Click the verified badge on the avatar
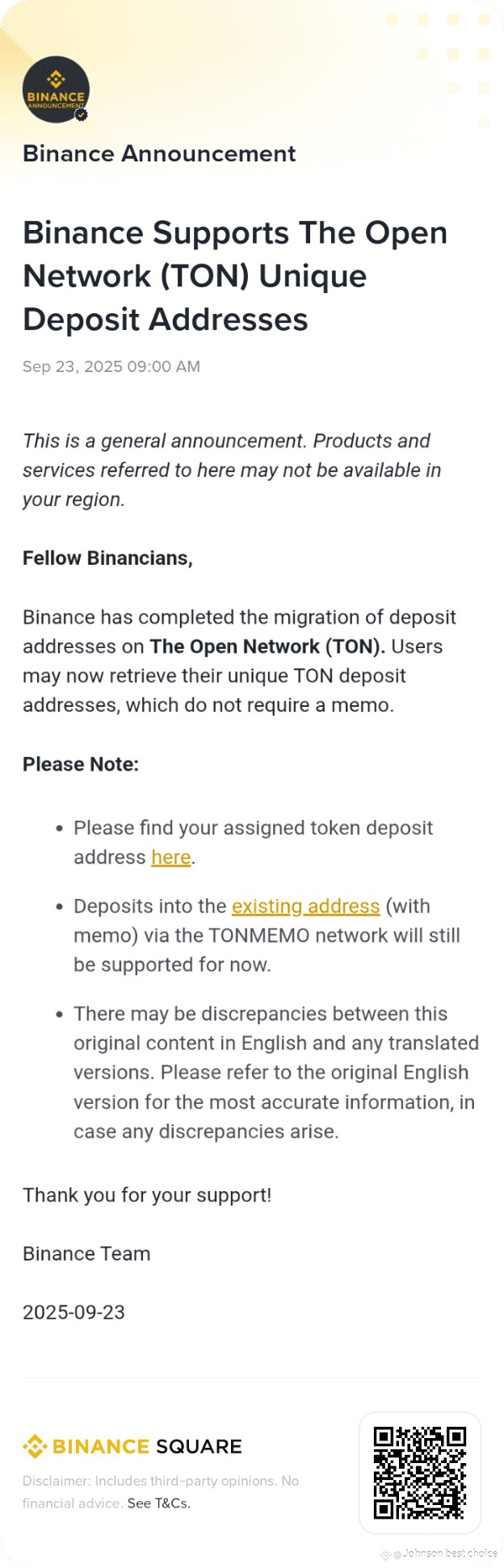The image size is (504, 1568). click(x=81, y=115)
